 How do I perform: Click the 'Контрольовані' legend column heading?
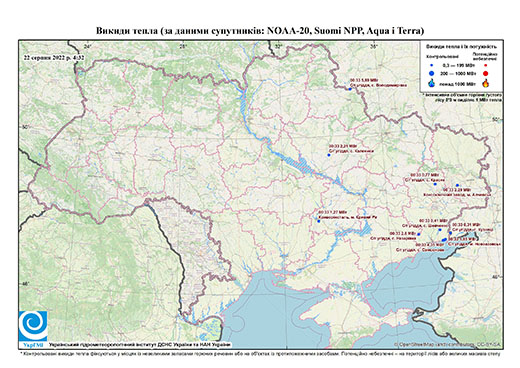coord(442,57)
